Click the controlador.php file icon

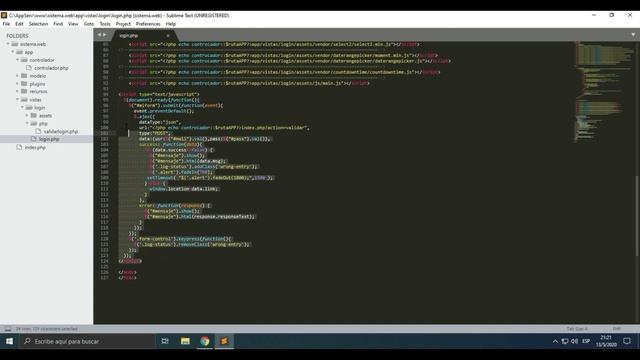[x=29, y=68]
